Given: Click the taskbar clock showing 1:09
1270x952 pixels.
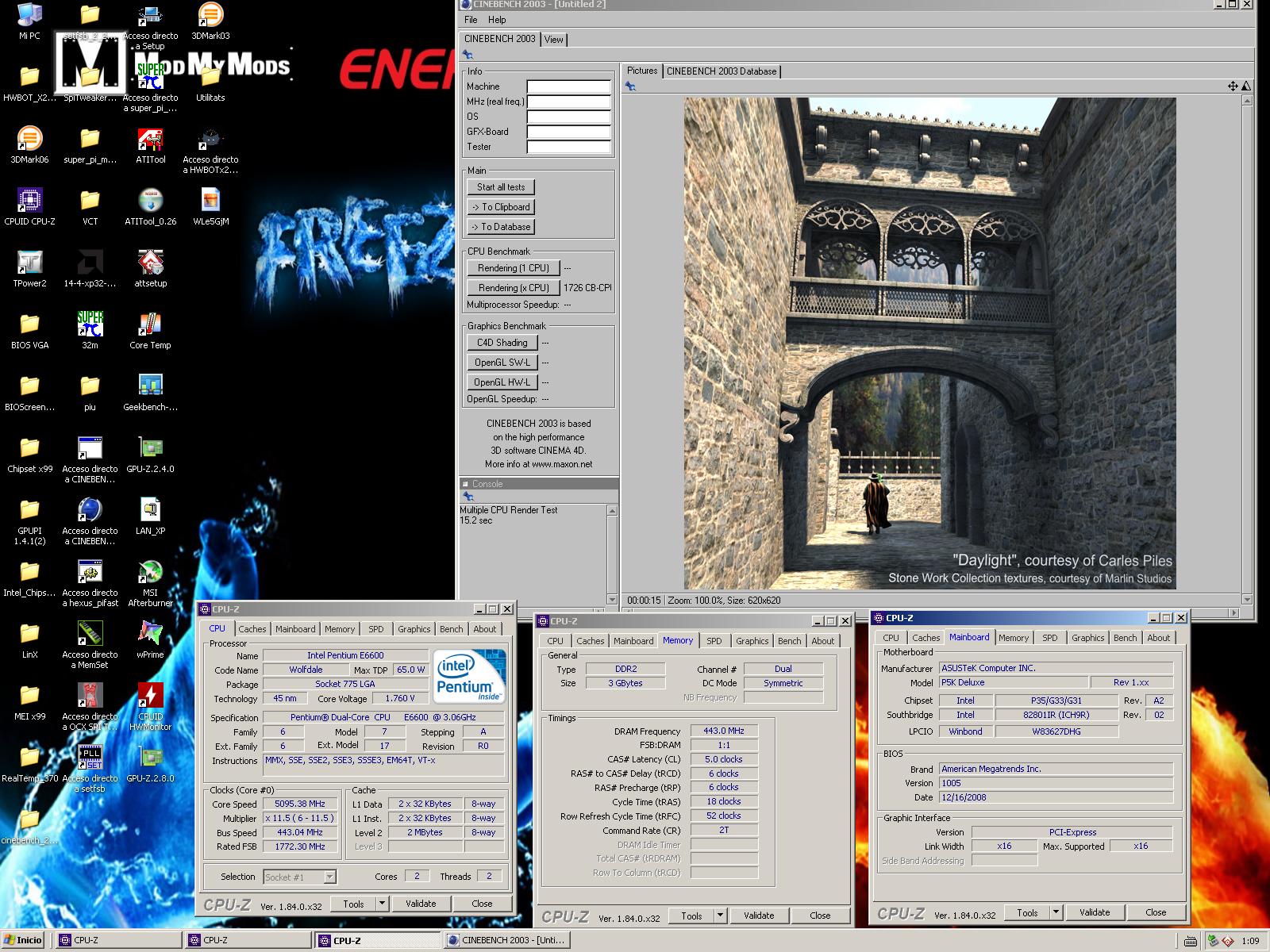Looking at the screenshot, I should [x=1250, y=941].
